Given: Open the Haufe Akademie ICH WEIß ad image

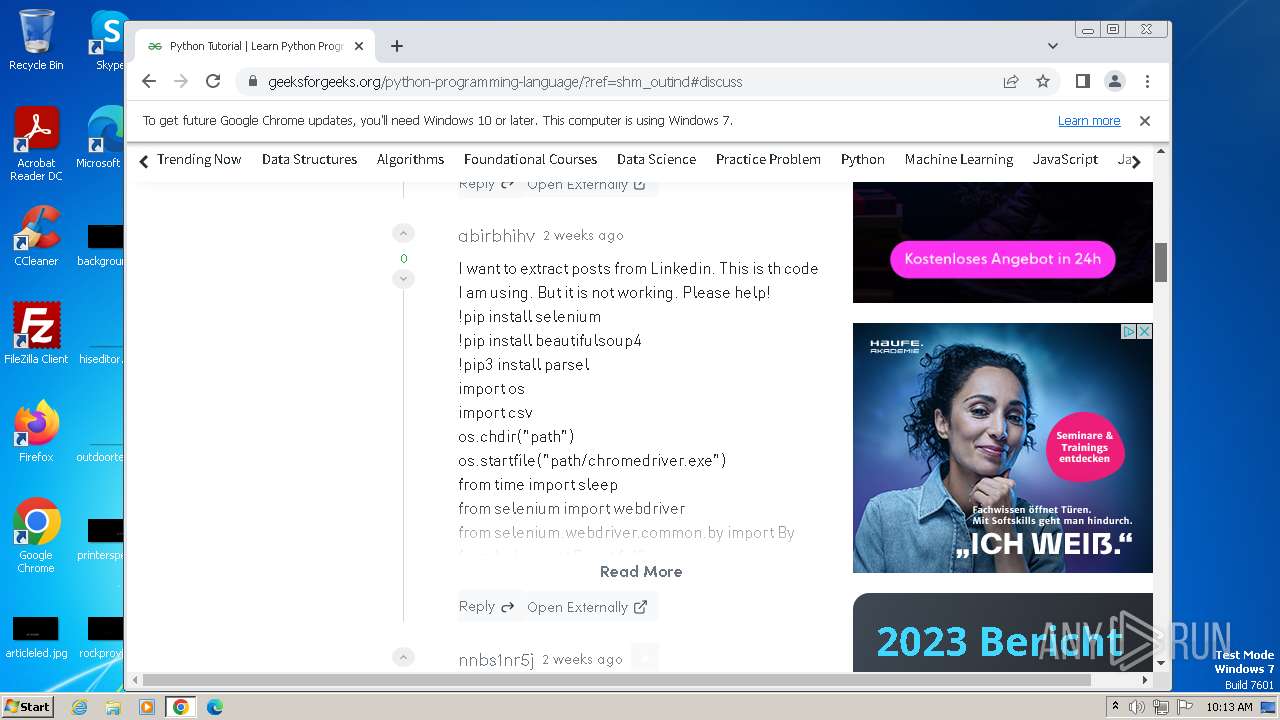Looking at the screenshot, I should click(x=1002, y=448).
